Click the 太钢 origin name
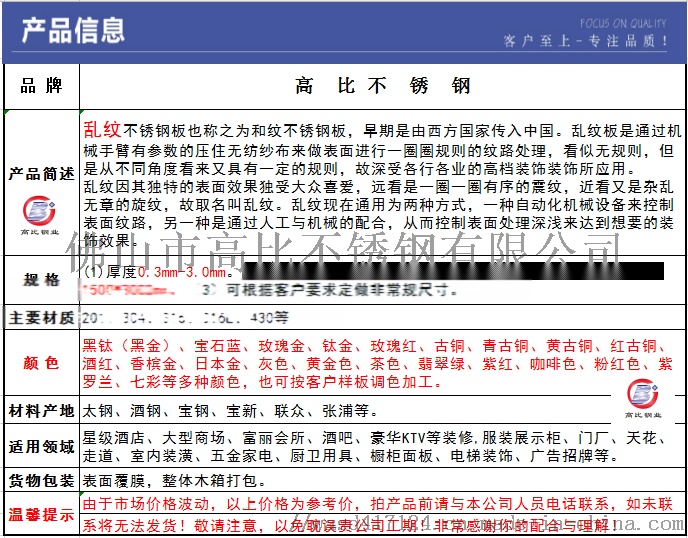The image size is (688, 538). click(98, 411)
